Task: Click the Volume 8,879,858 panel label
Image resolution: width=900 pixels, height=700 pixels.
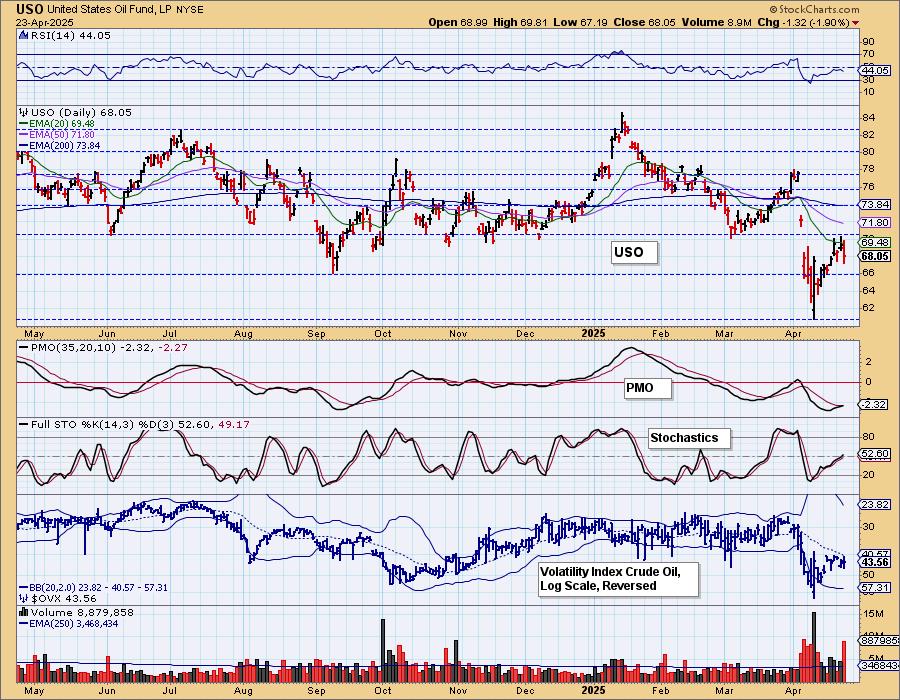Action: point(82,612)
